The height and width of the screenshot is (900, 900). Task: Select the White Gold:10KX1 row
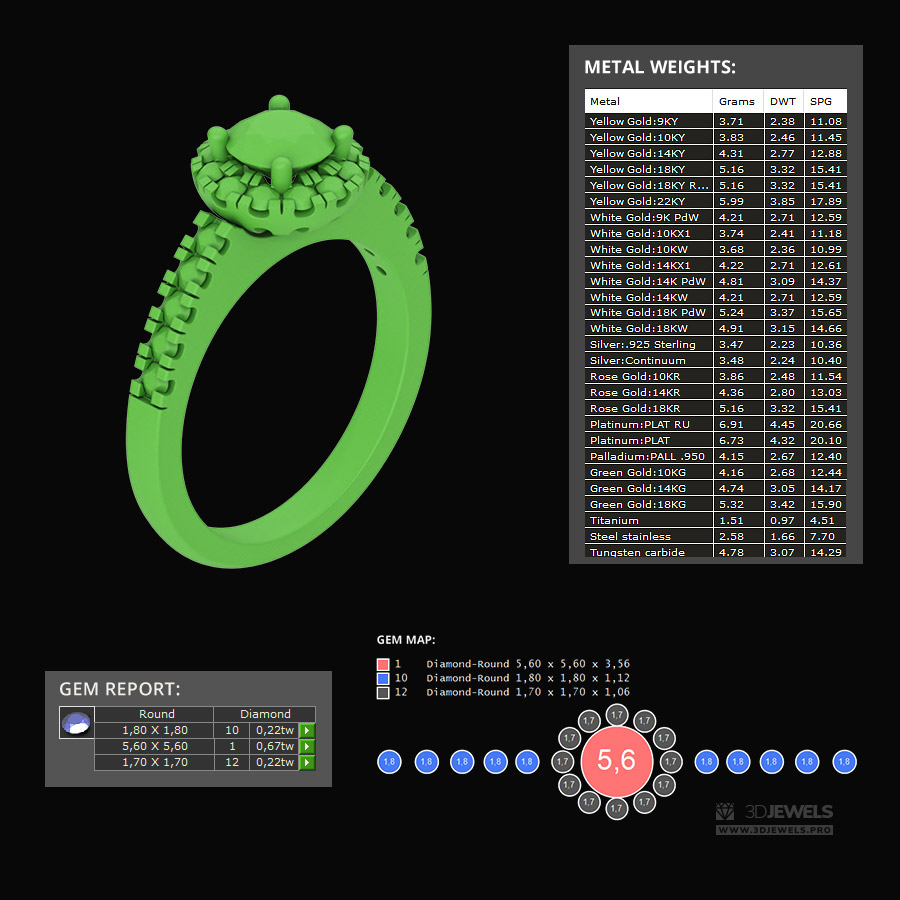click(x=716, y=234)
